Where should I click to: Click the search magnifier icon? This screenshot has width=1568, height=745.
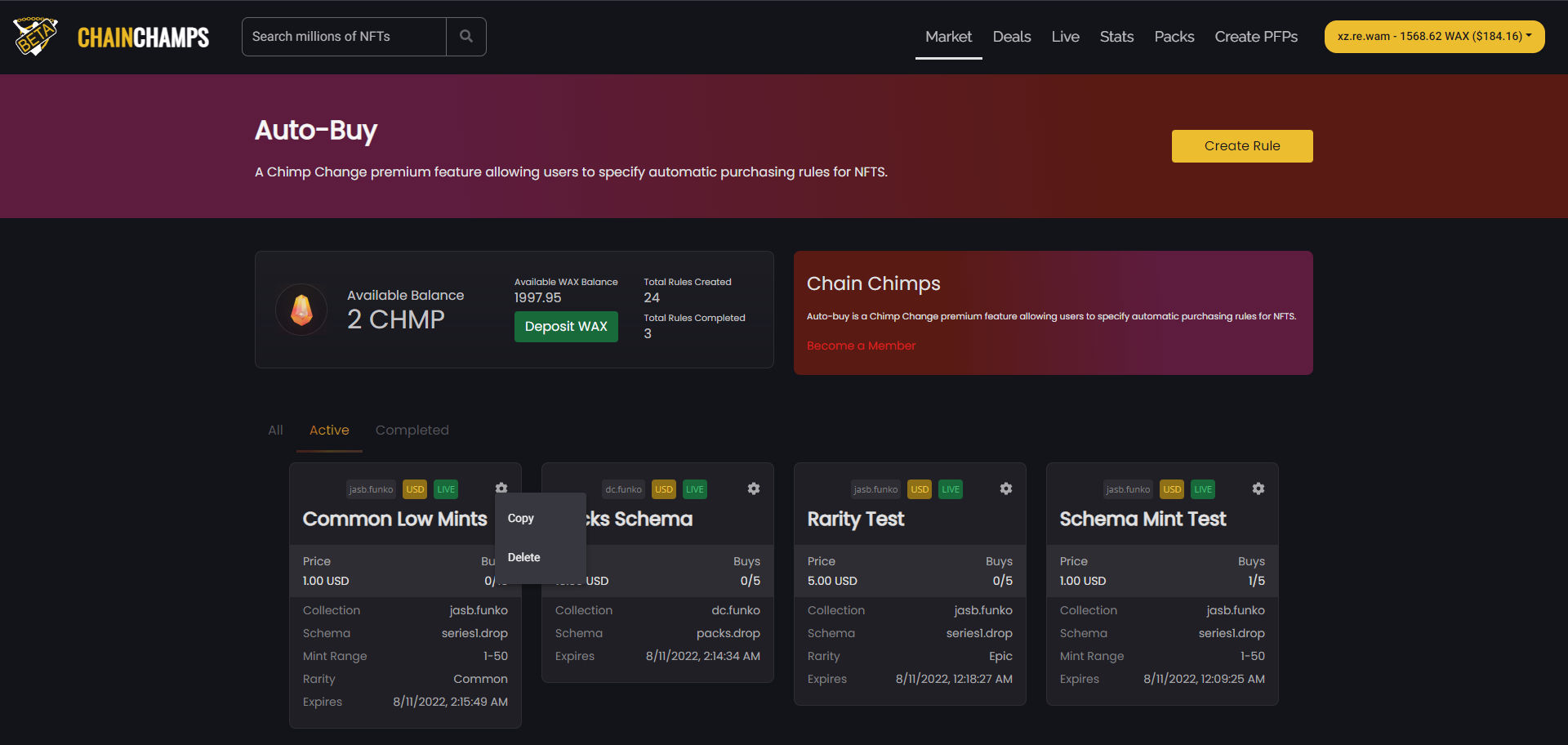466,37
